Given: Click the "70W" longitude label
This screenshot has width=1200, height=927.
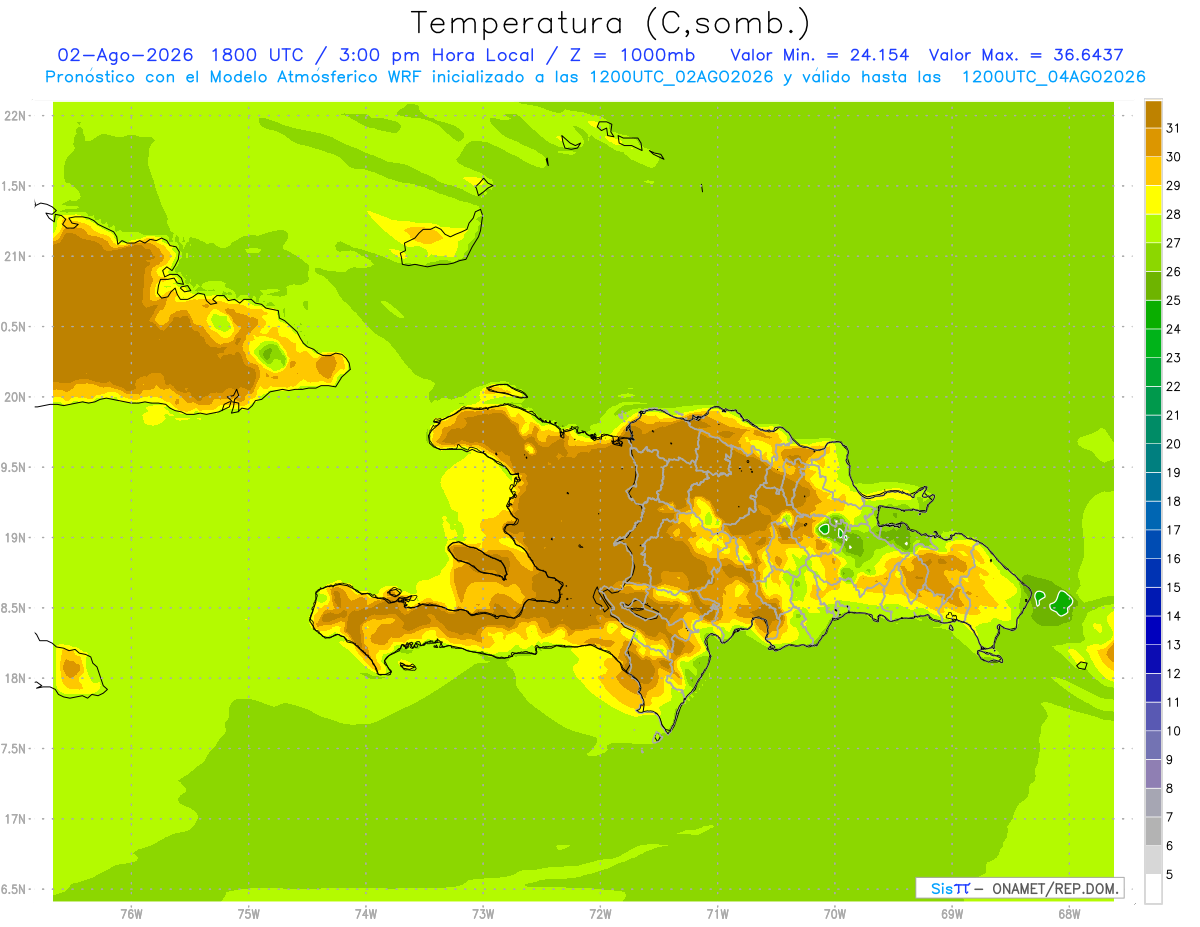Looking at the screenshot, I should click(x=835, y=915).
